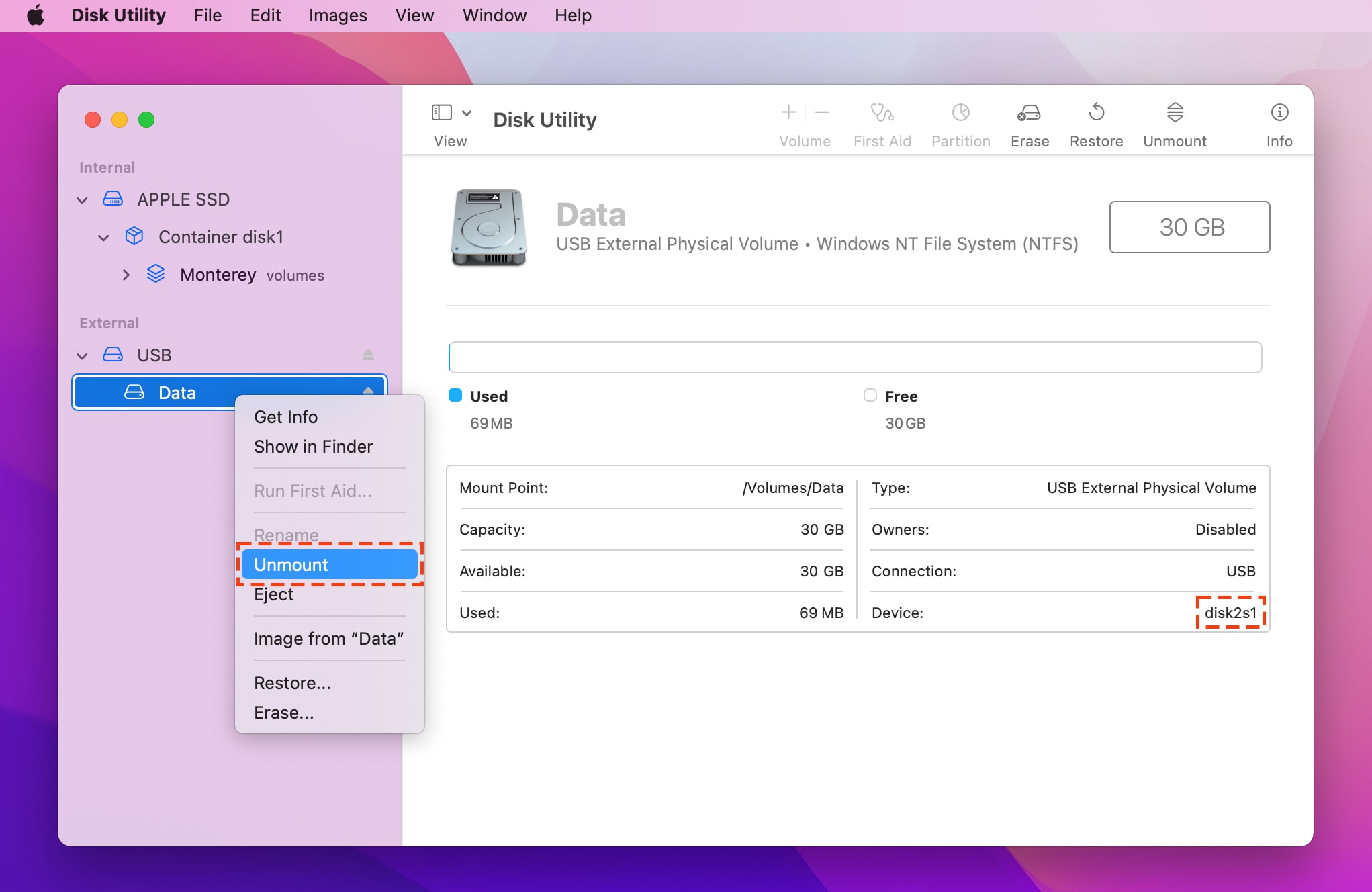This screenshot has width=1372, height=892.
Task: Open Info using the toolbar icon
Action: (1279, 123)
